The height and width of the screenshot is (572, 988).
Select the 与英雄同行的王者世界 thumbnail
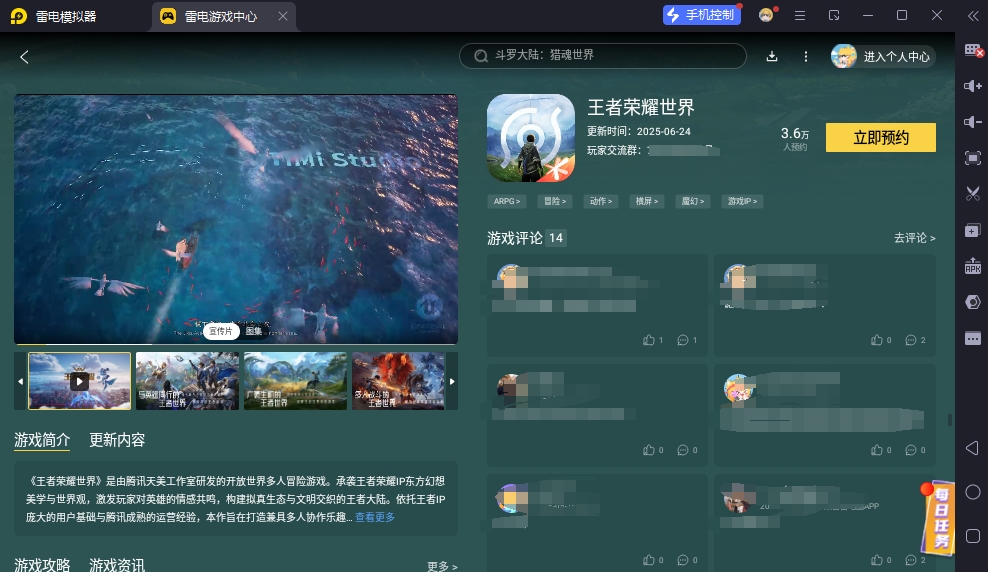point(187,381)
